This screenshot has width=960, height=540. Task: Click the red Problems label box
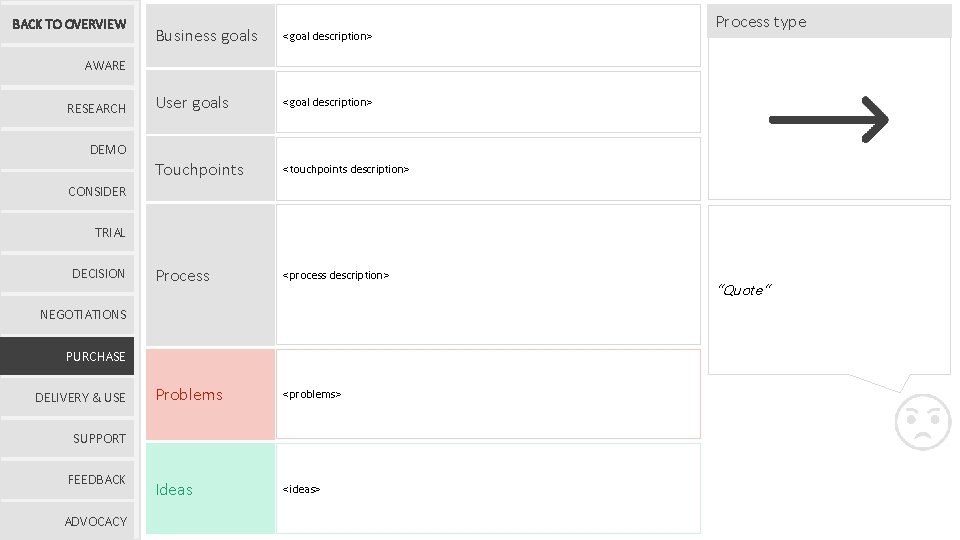210,394
